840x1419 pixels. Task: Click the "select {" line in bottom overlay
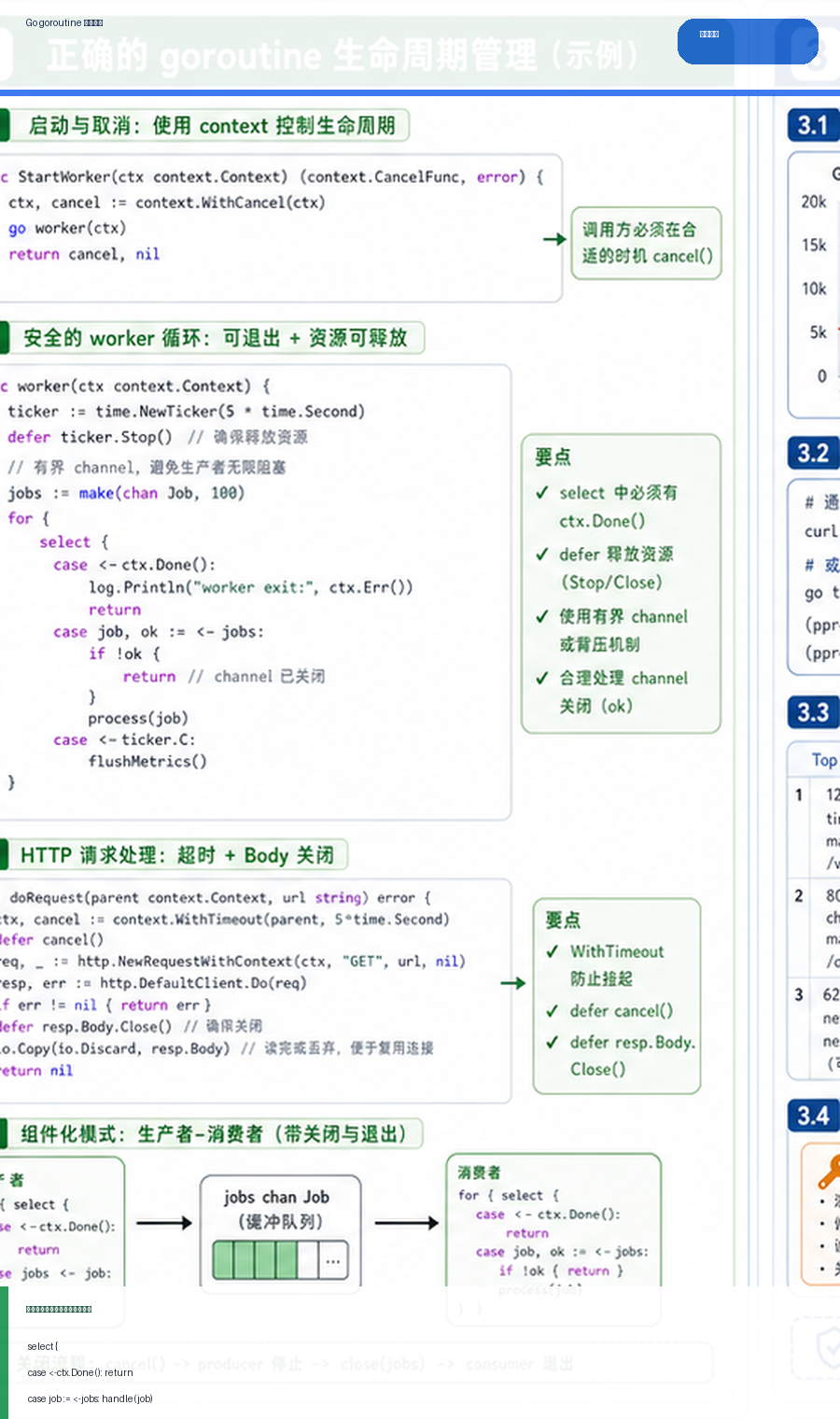tap(43, 1346)
